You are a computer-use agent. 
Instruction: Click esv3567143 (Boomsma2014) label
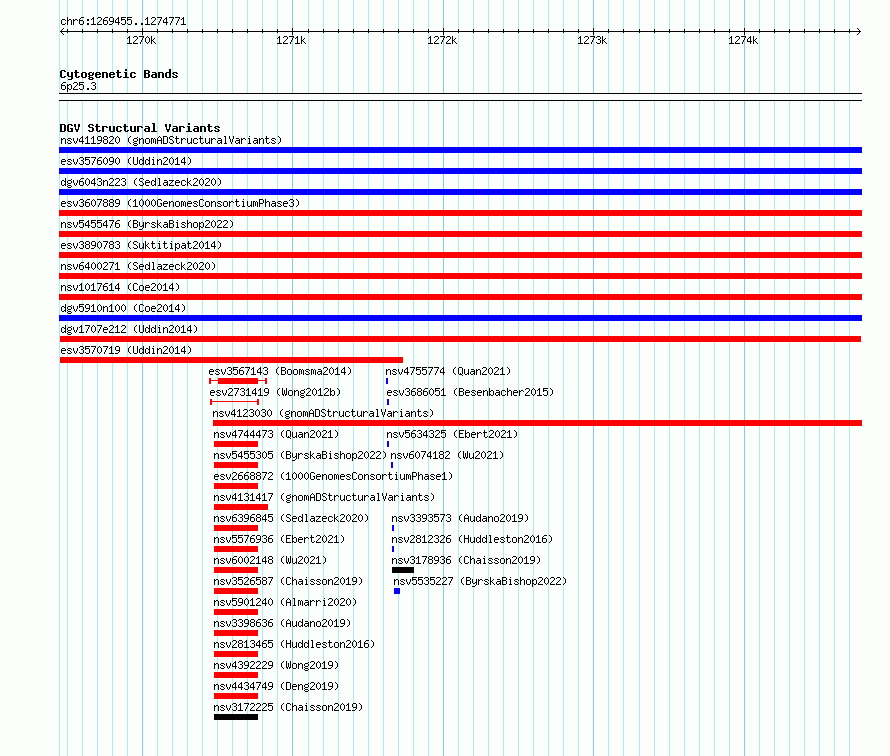[280, 371]
